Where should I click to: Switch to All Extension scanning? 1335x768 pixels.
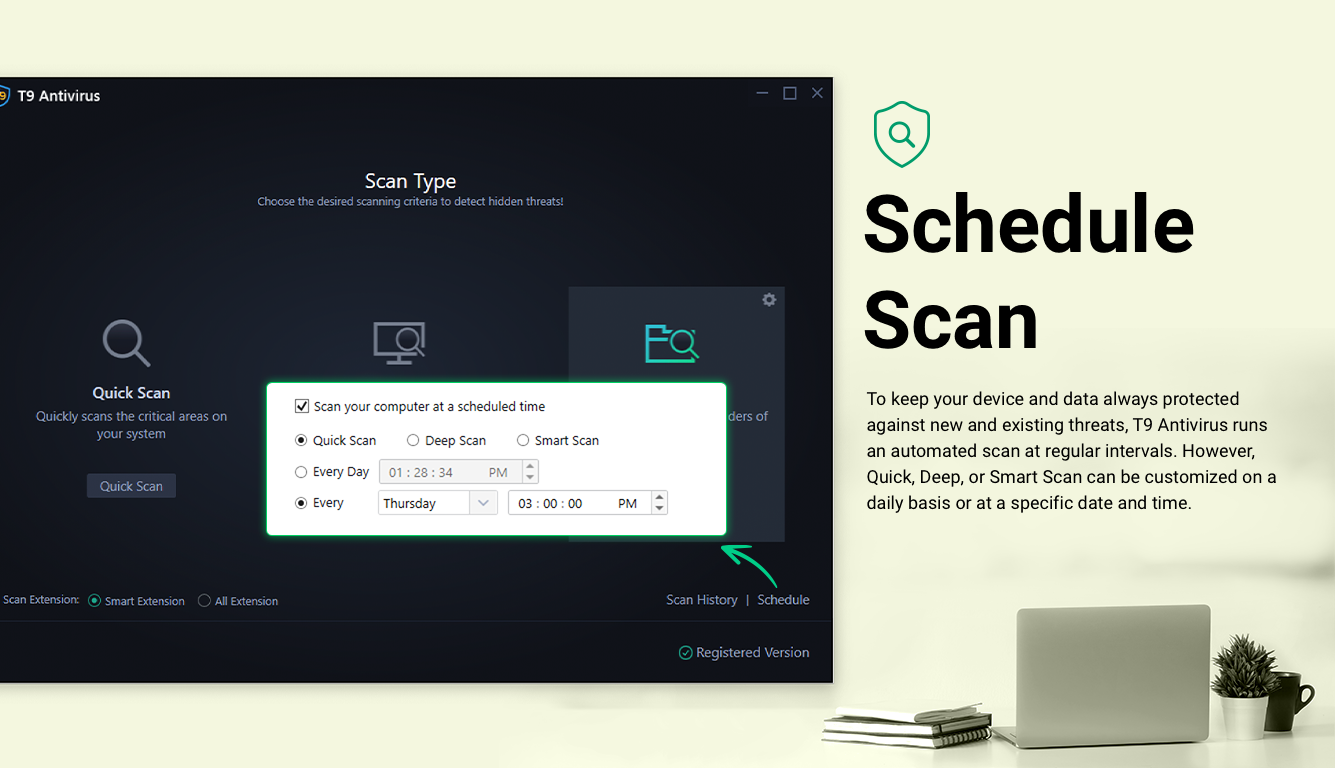click(x=204, y=600)
